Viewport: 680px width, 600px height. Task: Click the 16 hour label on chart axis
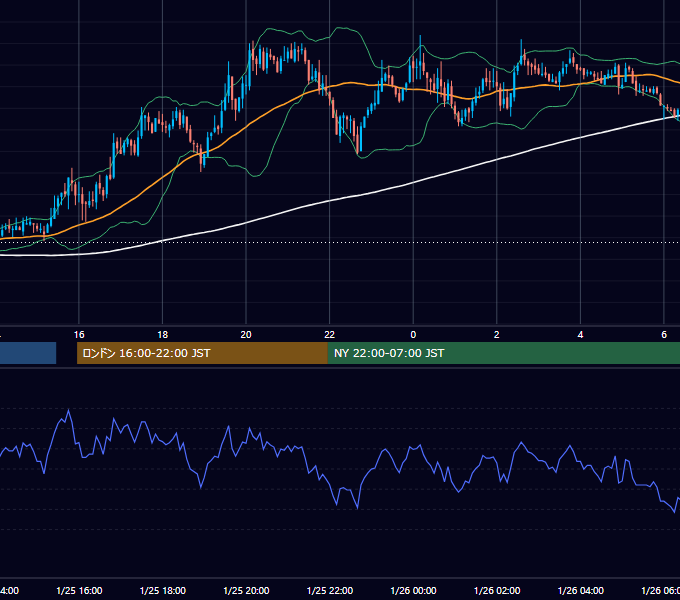click(x=79, y=335)
